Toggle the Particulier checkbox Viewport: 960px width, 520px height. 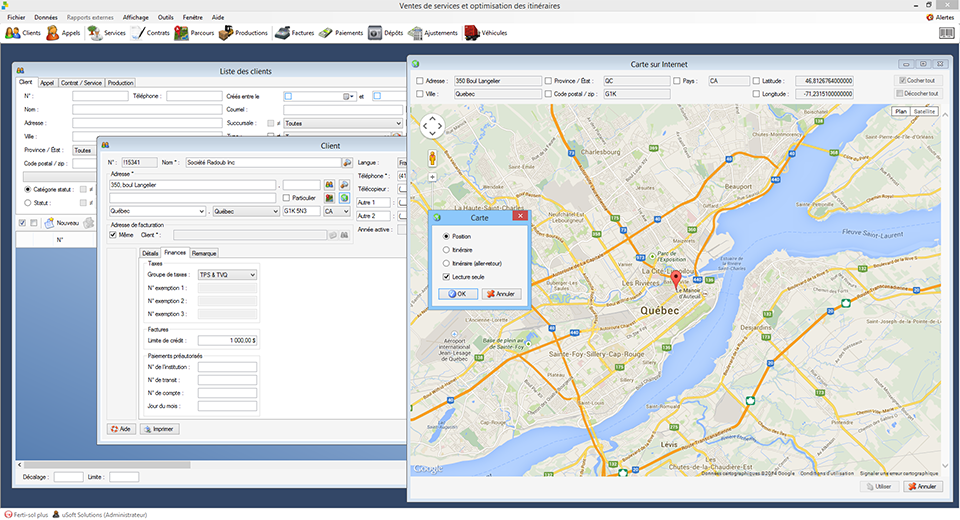coord(286,198)
